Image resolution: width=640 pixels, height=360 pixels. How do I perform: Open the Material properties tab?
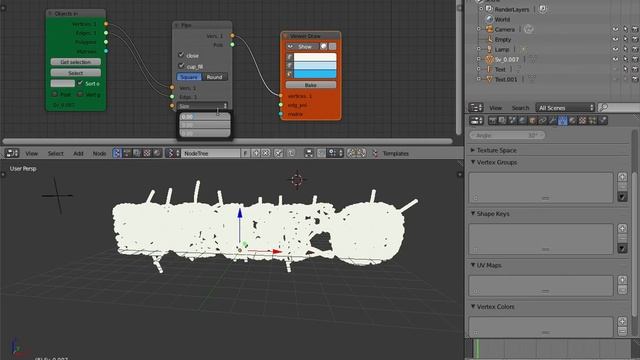click(572, 120)
